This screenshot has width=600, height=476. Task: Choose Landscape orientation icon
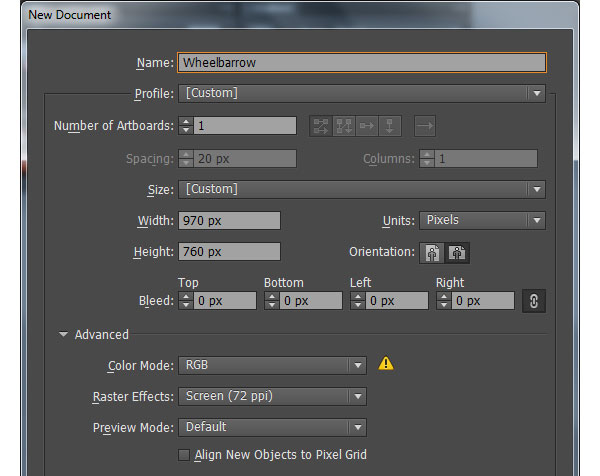pyautogui.click(x=457, y=253)
